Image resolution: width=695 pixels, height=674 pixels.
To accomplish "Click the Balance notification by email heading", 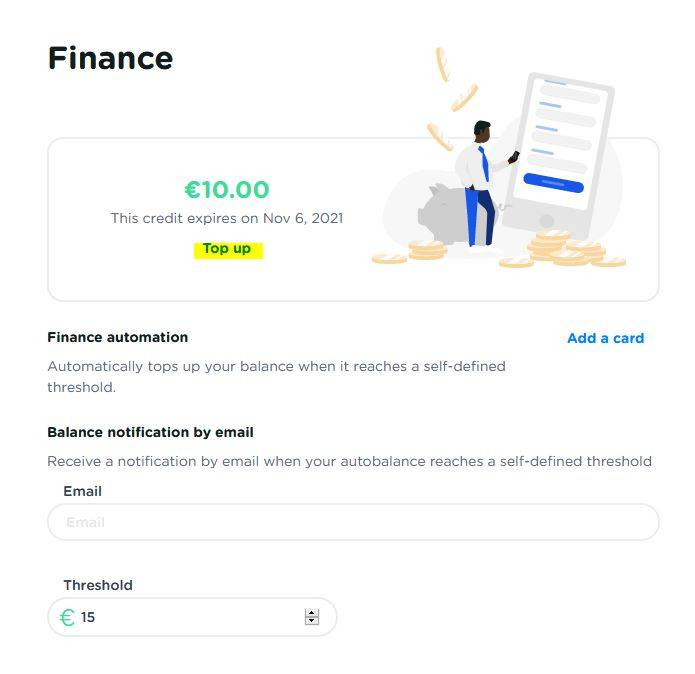I will point(150,432).
